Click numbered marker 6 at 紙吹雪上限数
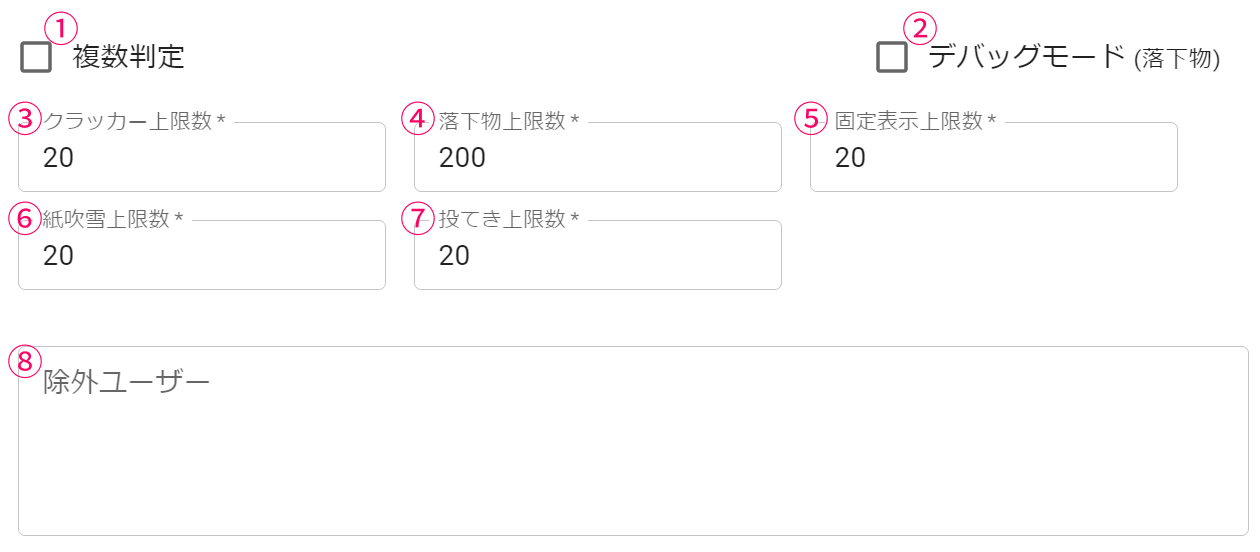The width and height of the screenshot is (1260, 552). 25,217
